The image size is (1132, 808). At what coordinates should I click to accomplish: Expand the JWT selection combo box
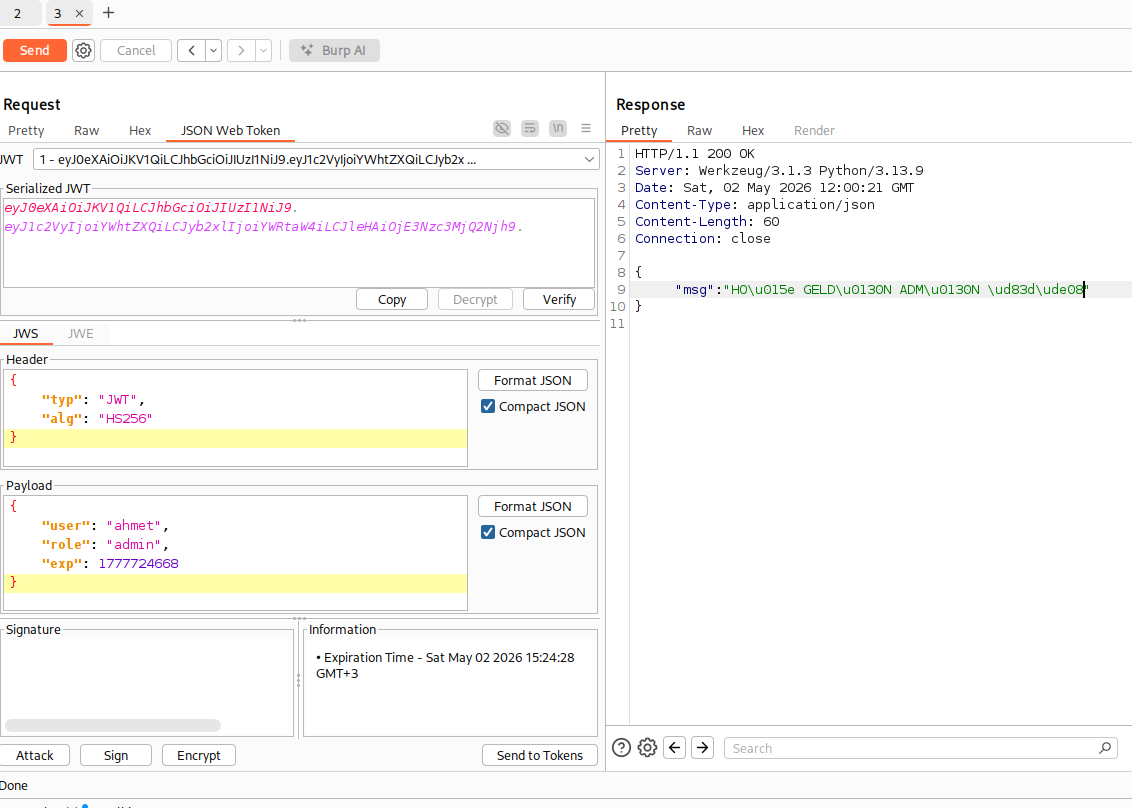[x=316, y=160]
